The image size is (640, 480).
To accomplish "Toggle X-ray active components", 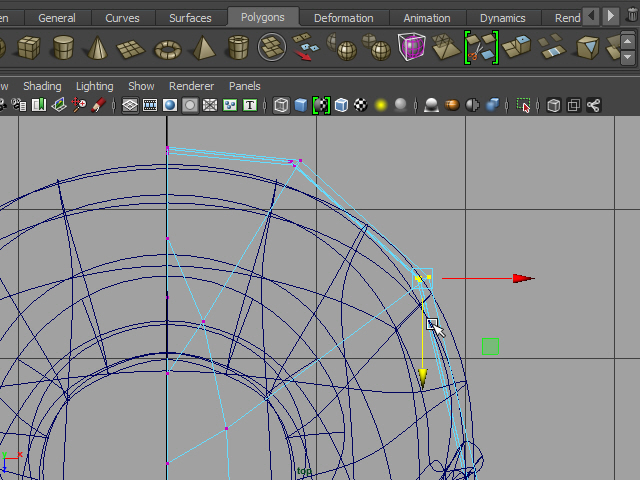I will [x=573, y=105].
